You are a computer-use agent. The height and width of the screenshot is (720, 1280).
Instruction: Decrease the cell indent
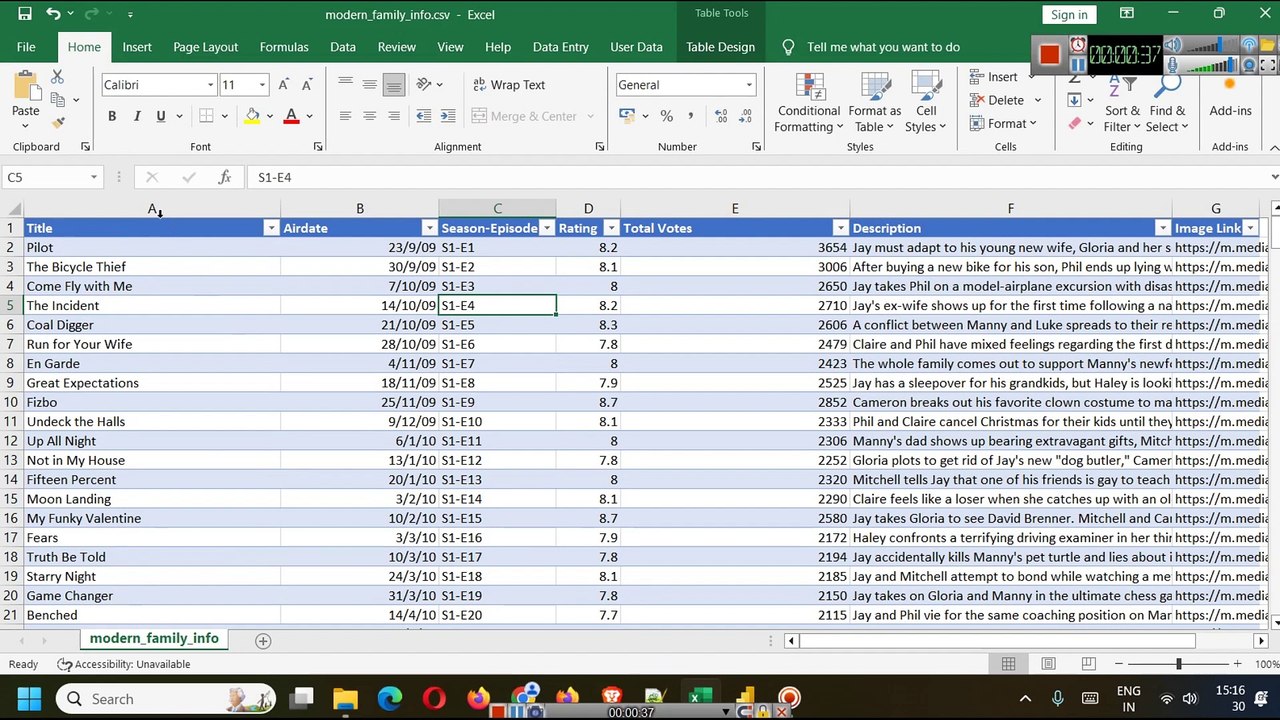[x=423, y=116]
